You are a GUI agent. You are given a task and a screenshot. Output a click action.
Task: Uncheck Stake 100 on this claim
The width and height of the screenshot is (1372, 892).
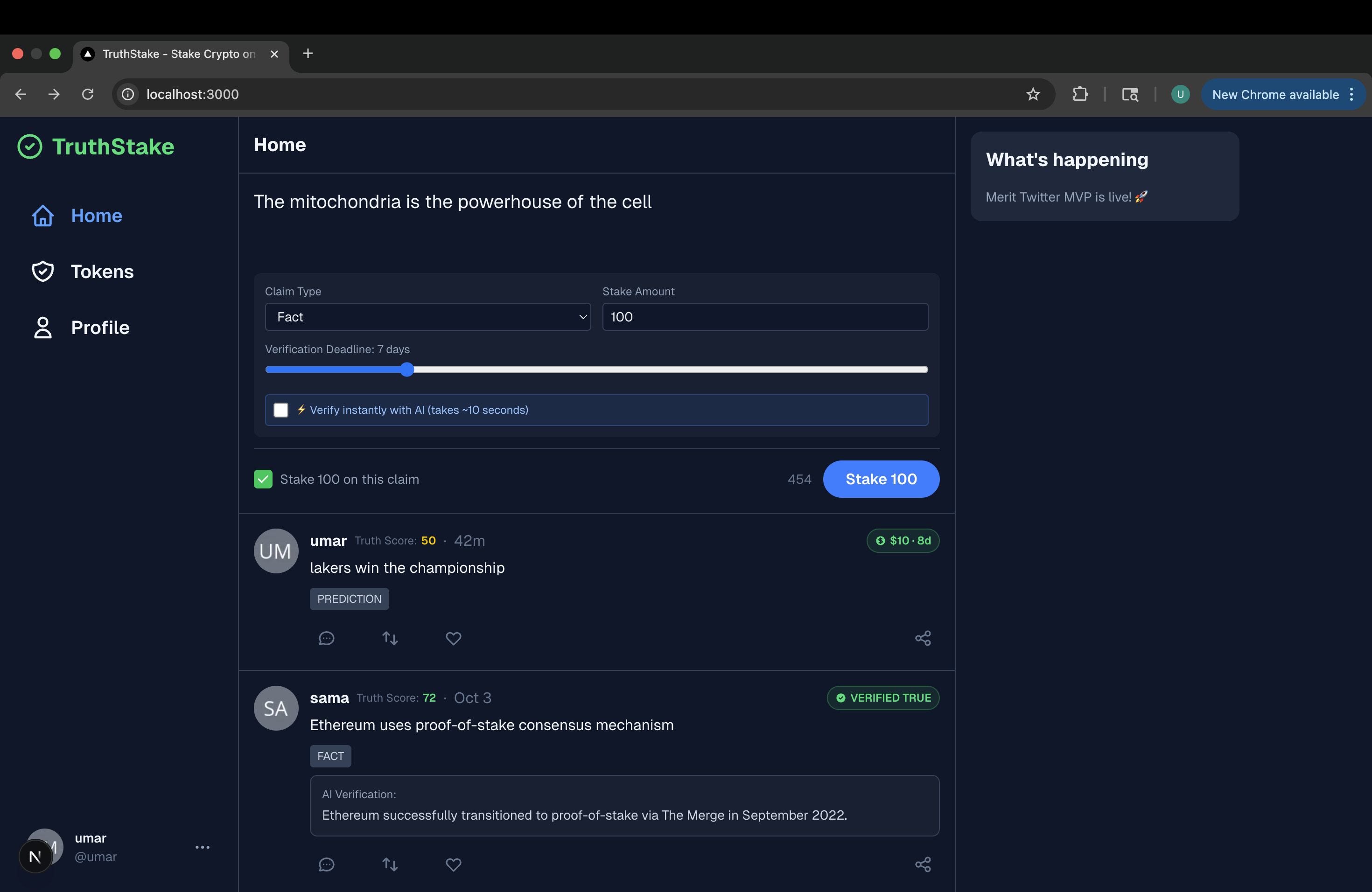tap(264, 480)
